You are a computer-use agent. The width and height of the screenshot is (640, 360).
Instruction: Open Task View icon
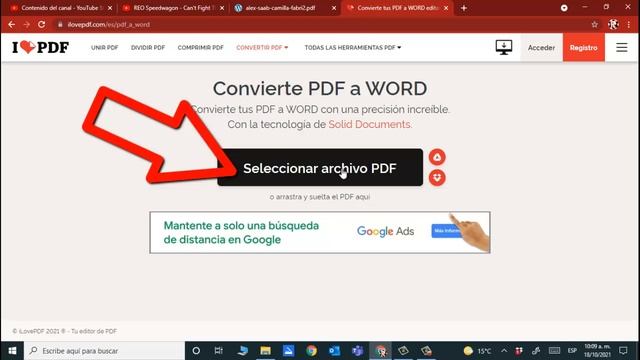tap(219, 351)
